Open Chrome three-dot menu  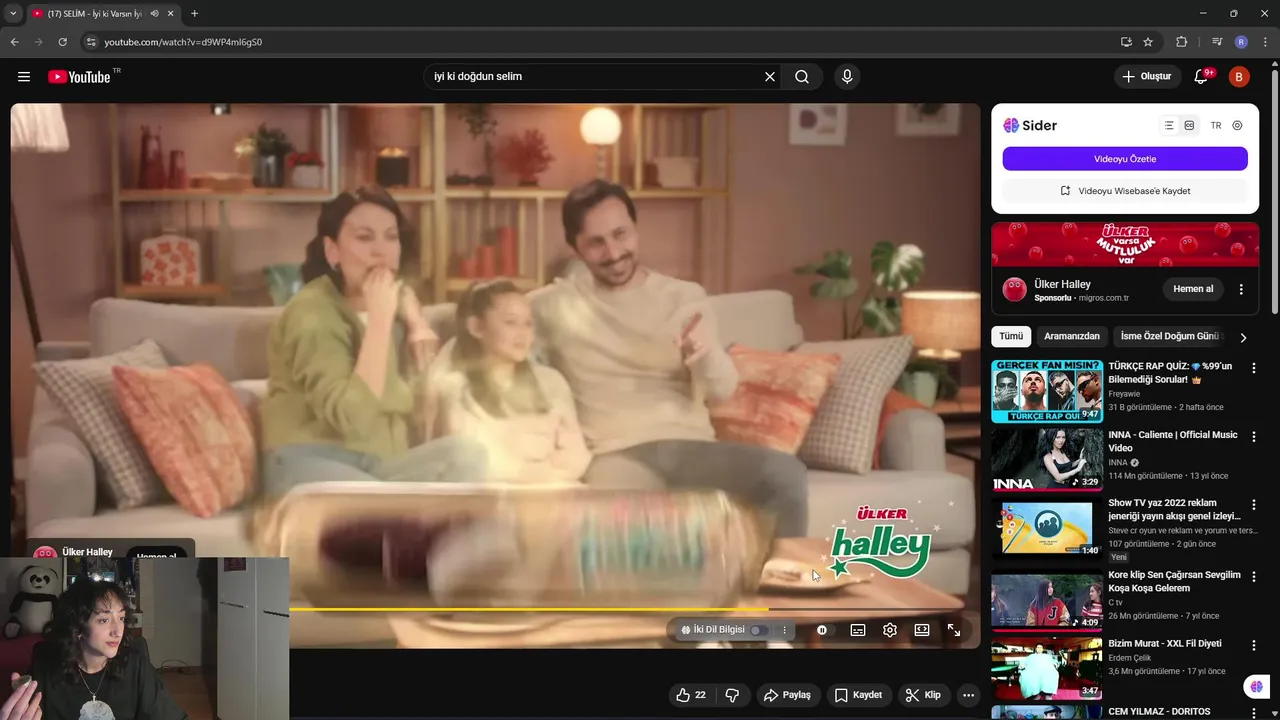point(1265,42)
